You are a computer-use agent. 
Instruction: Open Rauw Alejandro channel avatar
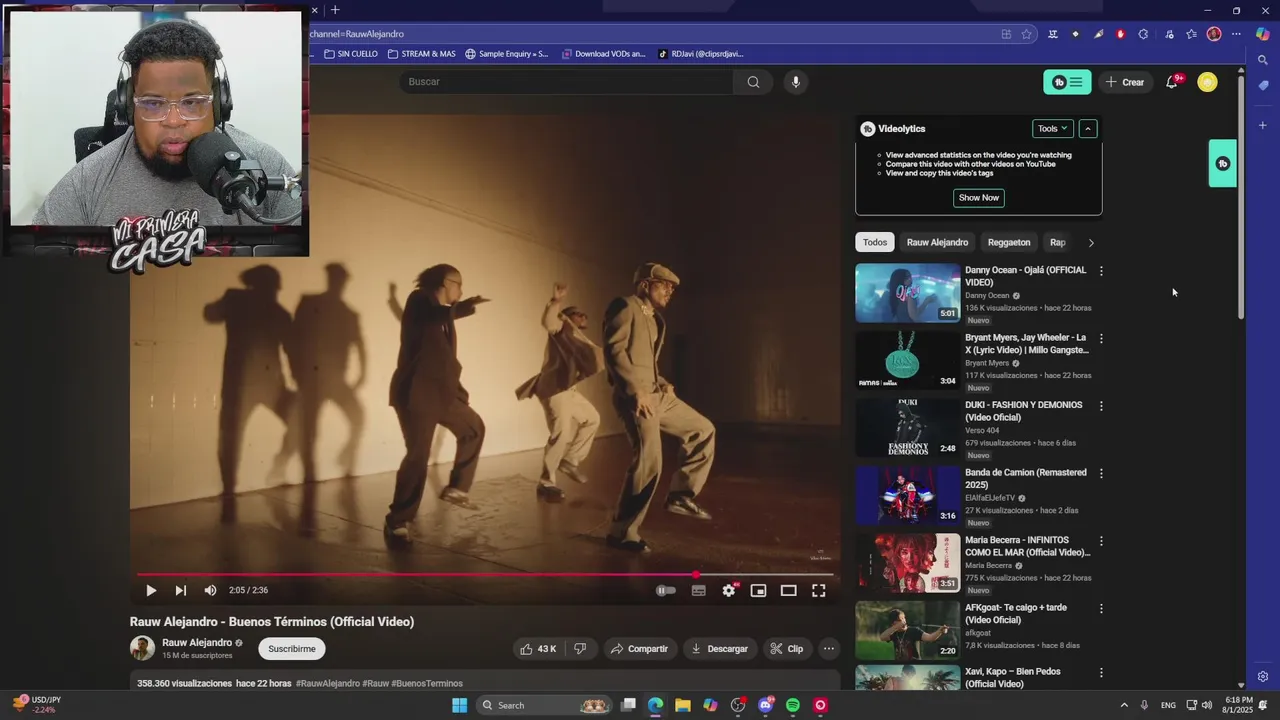point(142,648)
